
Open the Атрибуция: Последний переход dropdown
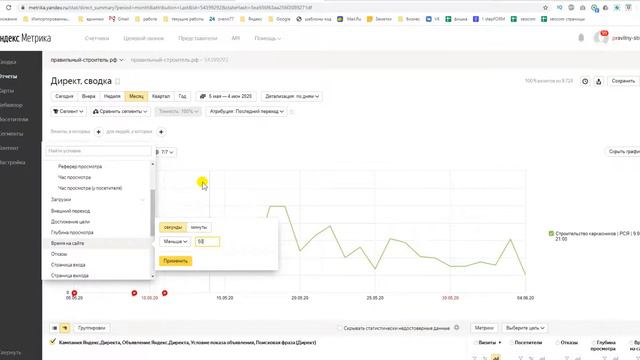[247, 111]
